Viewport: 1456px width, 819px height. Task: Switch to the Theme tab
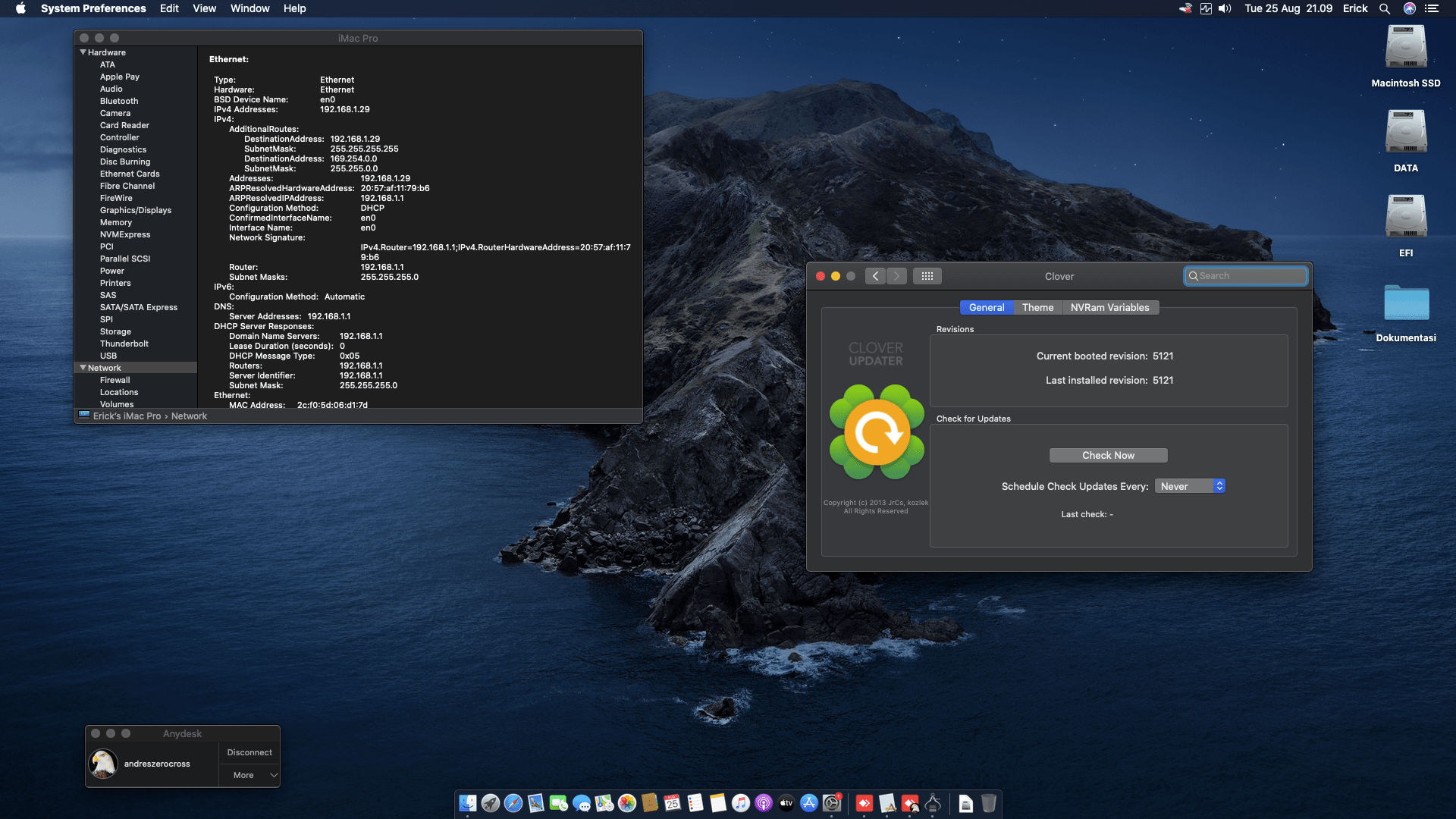point(1037,307)
